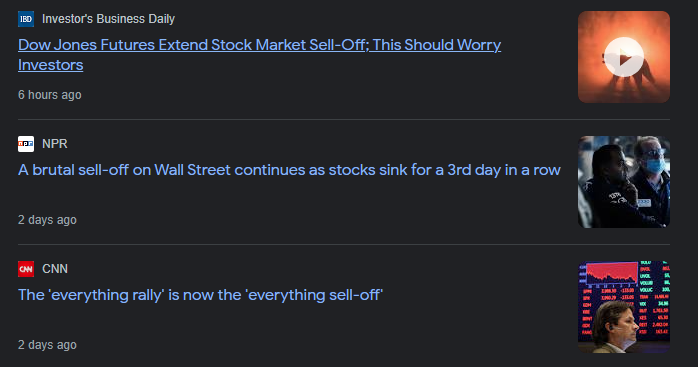Viewport: 698px width, 367px height.
Task: Click the CNN article '2 days ago' timestamp
Action: pos(47,345)
